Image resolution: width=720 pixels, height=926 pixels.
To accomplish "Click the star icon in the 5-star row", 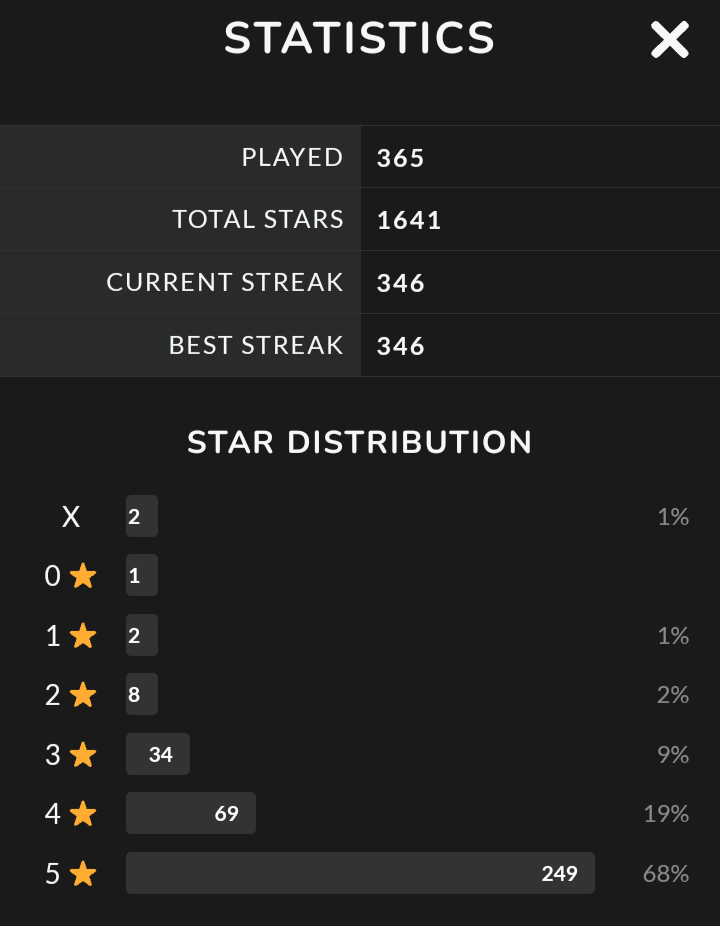I will tap(83, 874).
